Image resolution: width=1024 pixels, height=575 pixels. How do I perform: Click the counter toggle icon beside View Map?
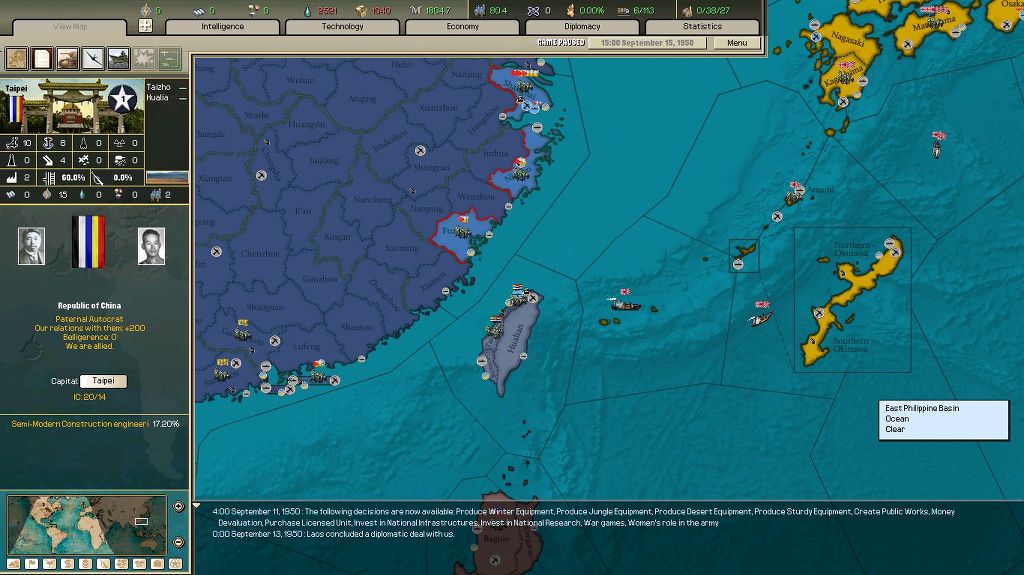coord(146,26)
